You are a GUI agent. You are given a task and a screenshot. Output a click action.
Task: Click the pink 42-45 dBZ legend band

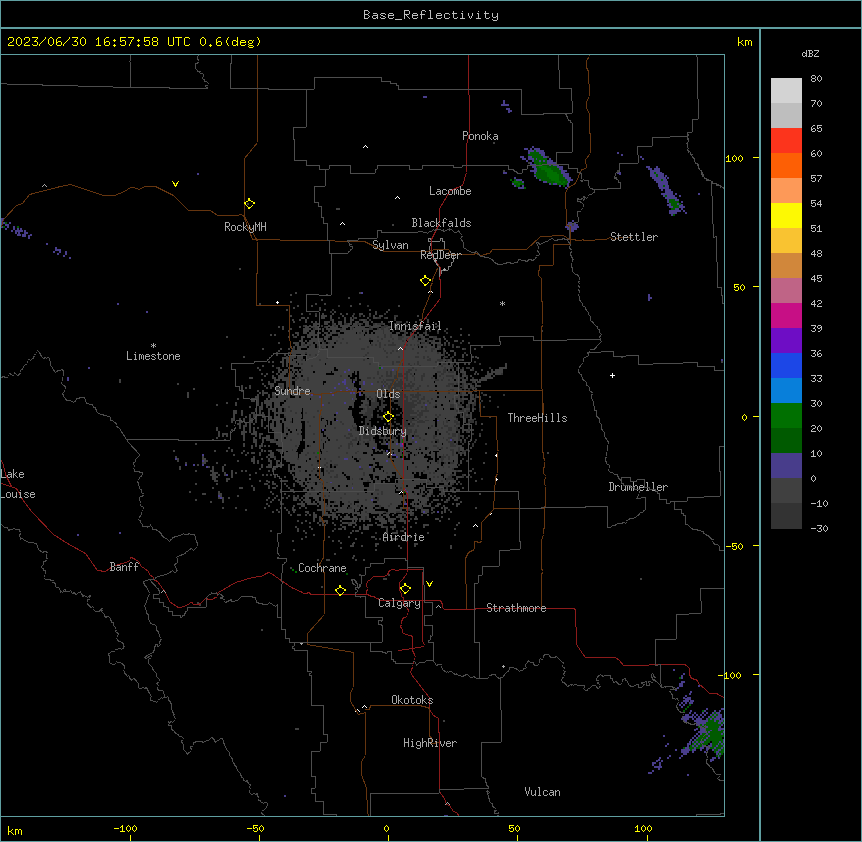[x=786, y=291]
